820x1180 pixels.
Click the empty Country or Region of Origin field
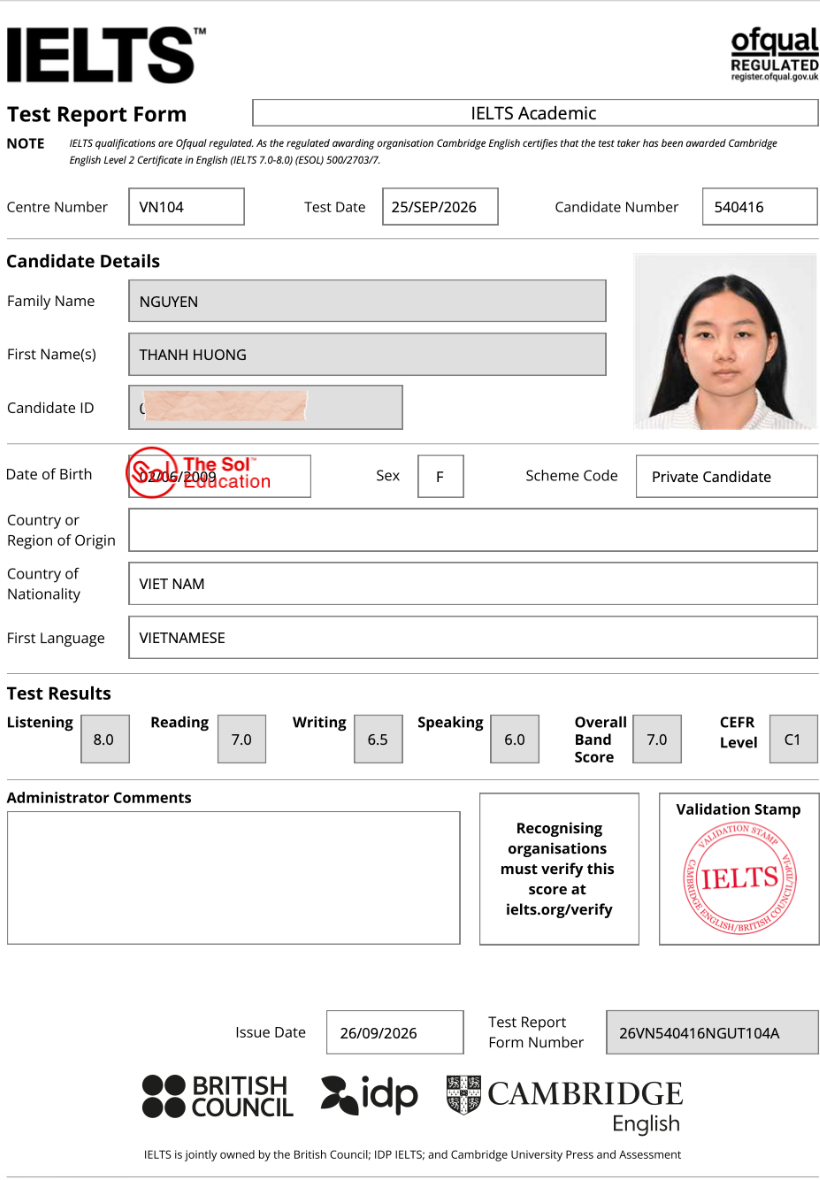[473, 530]
